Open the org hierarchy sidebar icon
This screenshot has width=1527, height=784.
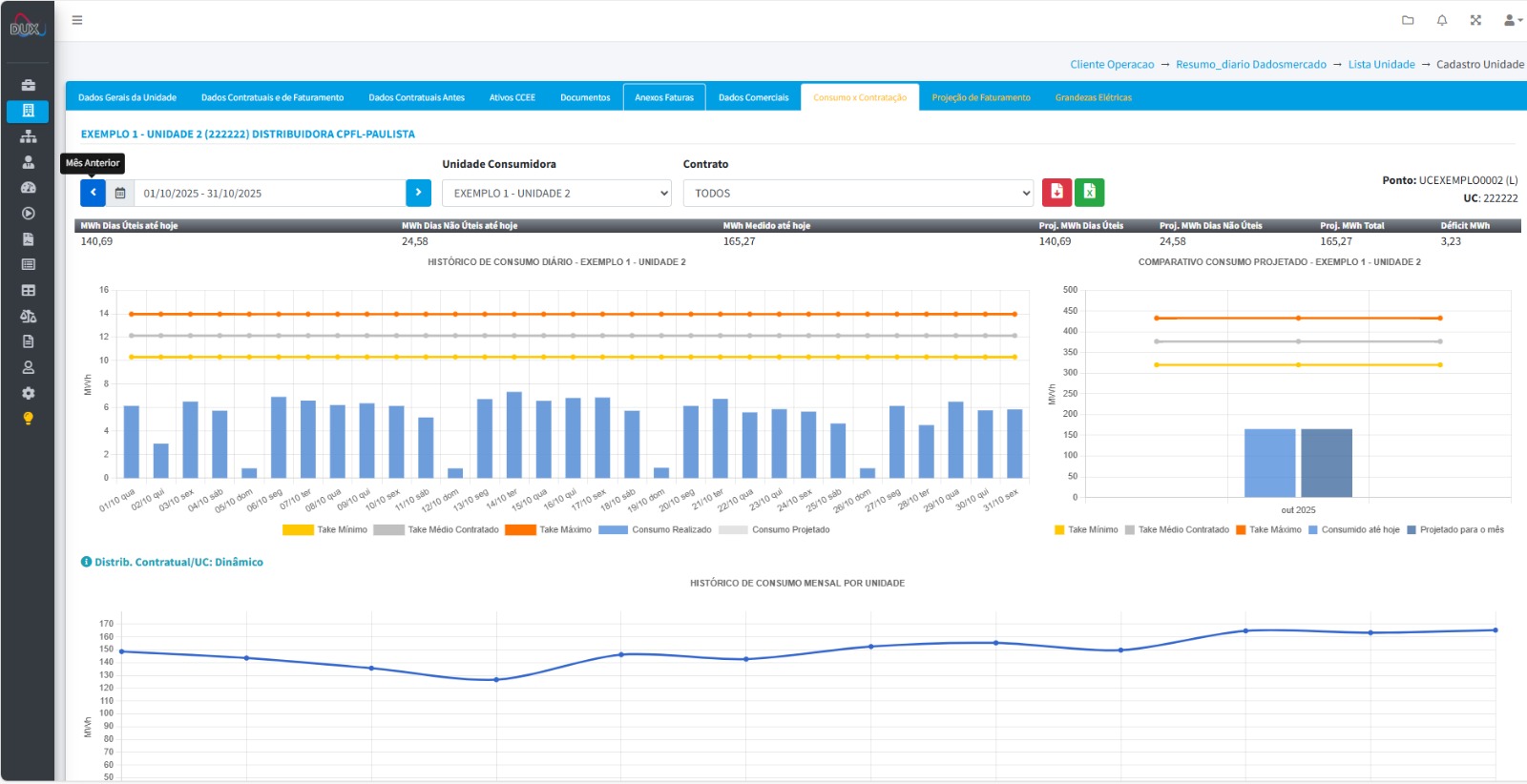tap(28, 136)
